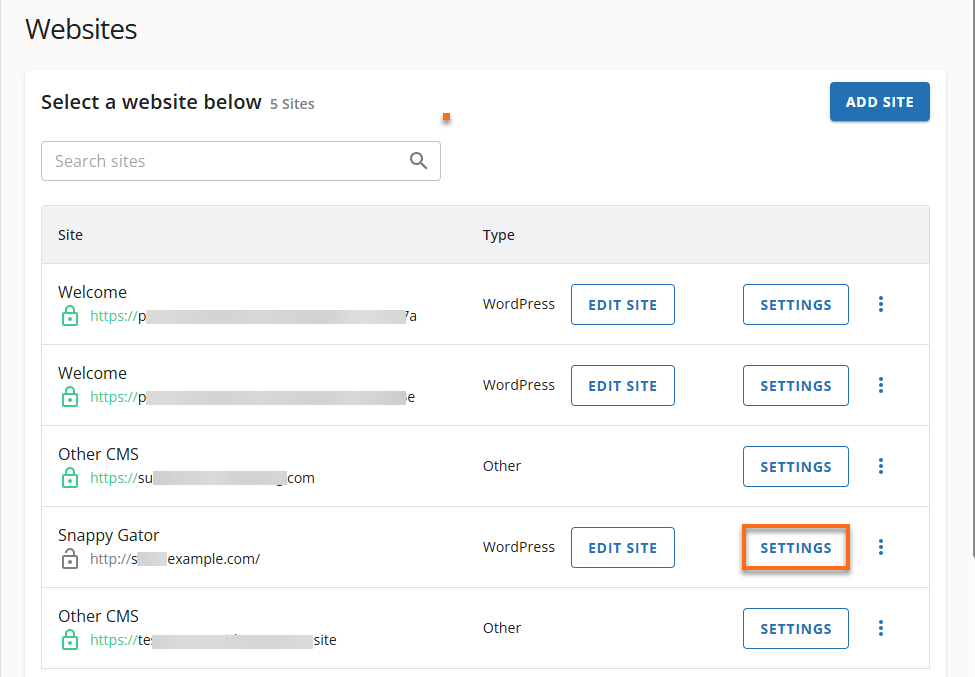Click the green lock icon of the second Welcome site
This screenshot has width=975, height=677.
70,397
